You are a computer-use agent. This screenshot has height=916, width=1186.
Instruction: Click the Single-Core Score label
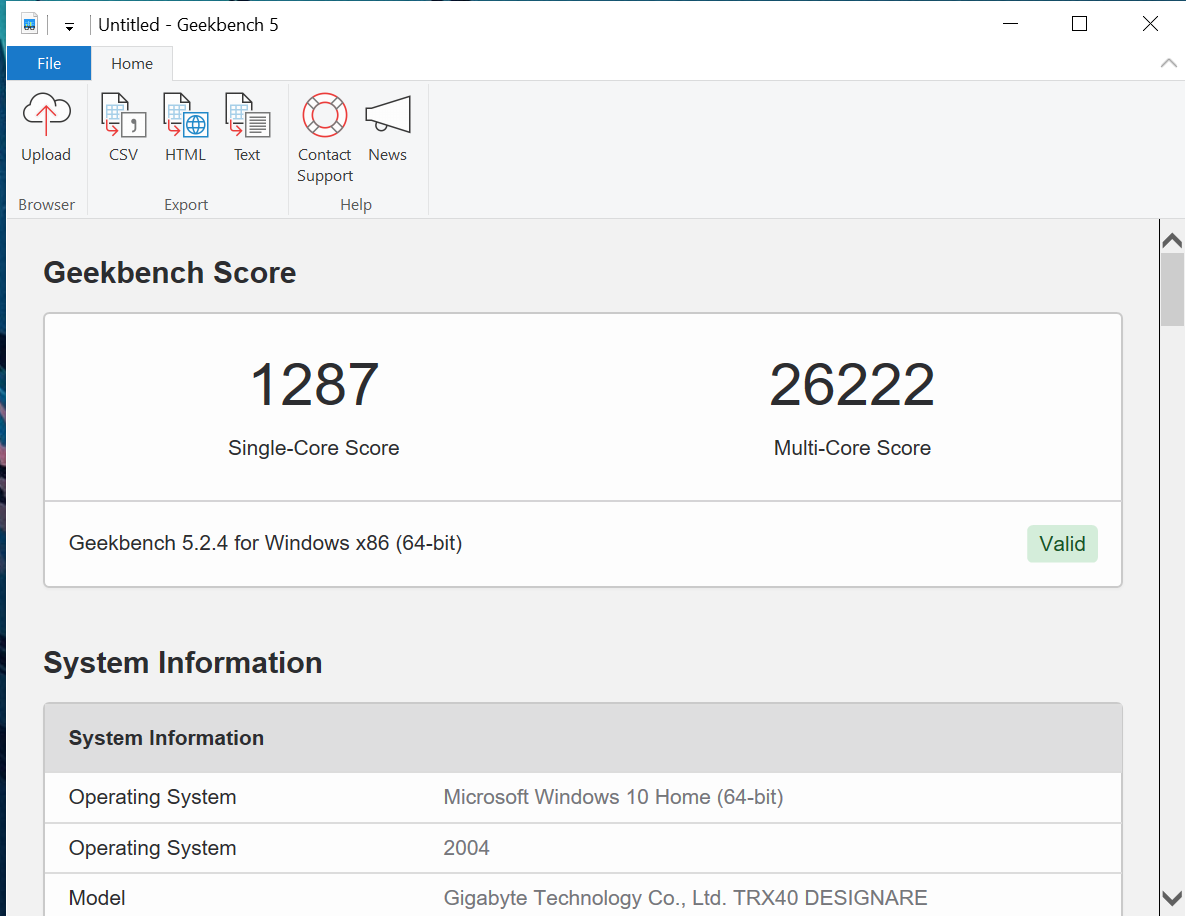pos(314,448)
